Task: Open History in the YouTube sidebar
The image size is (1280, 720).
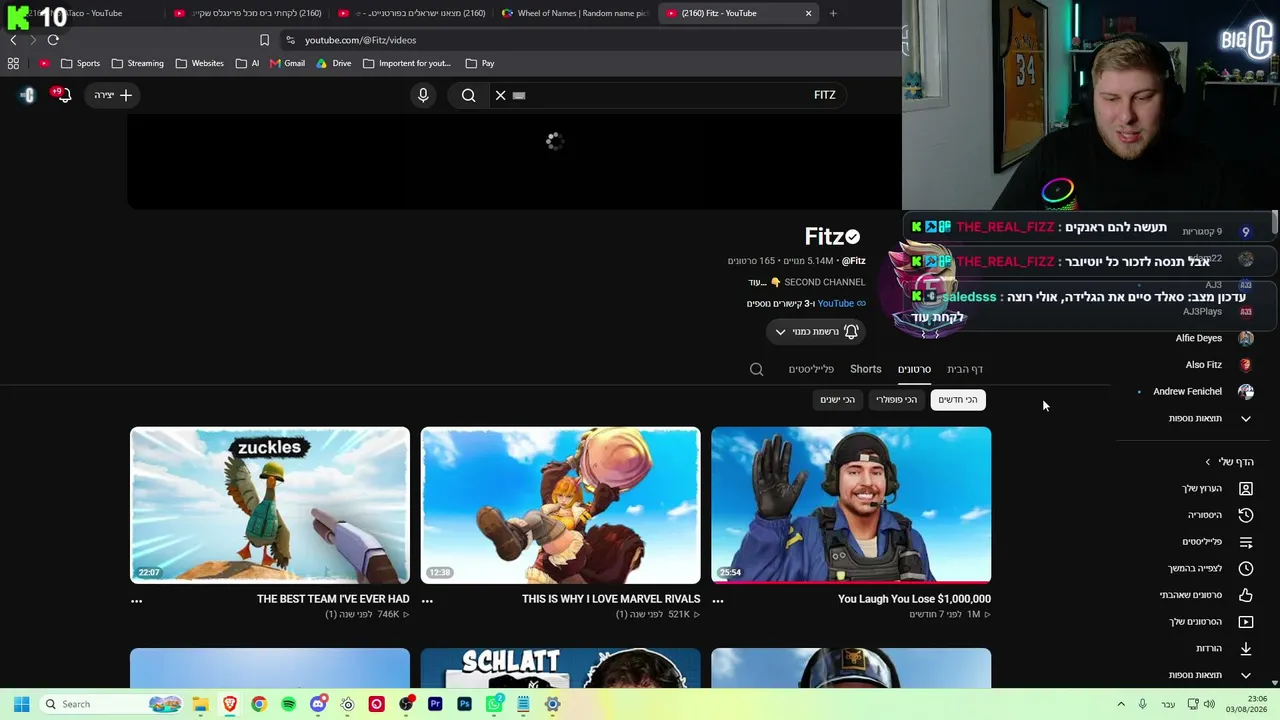Action: (x=1217, y=515)
